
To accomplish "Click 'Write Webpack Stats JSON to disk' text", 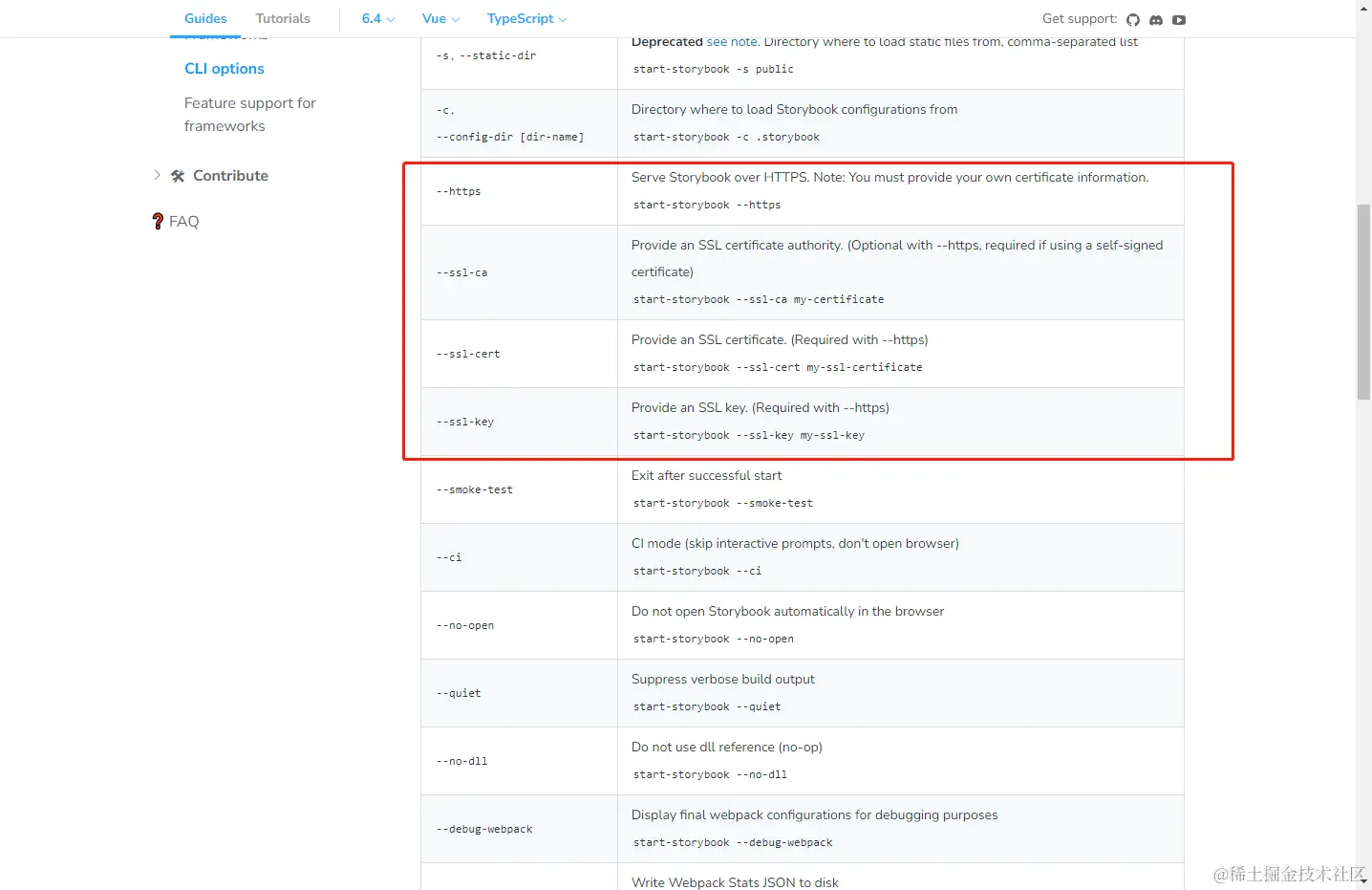I will click(736, 882).
